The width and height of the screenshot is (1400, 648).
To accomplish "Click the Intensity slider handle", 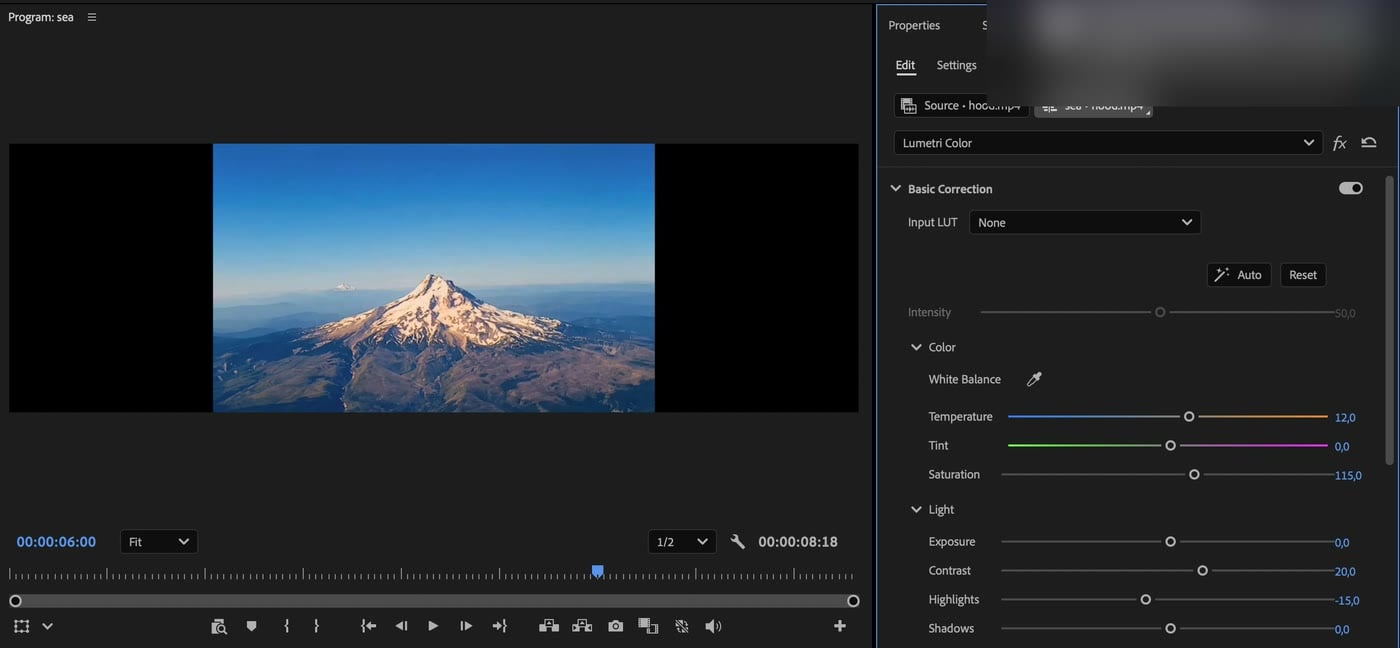I will pos(1160,313).
